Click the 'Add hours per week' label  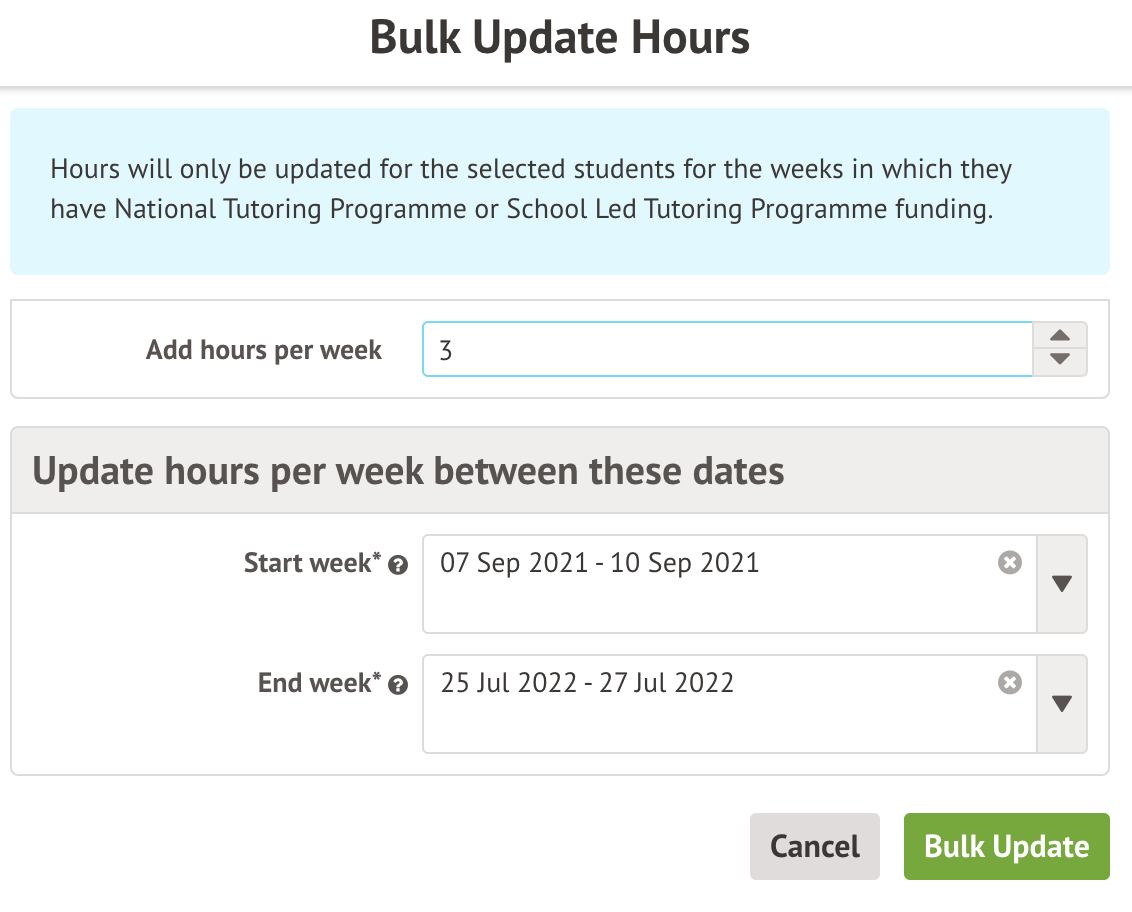[264, 350]
